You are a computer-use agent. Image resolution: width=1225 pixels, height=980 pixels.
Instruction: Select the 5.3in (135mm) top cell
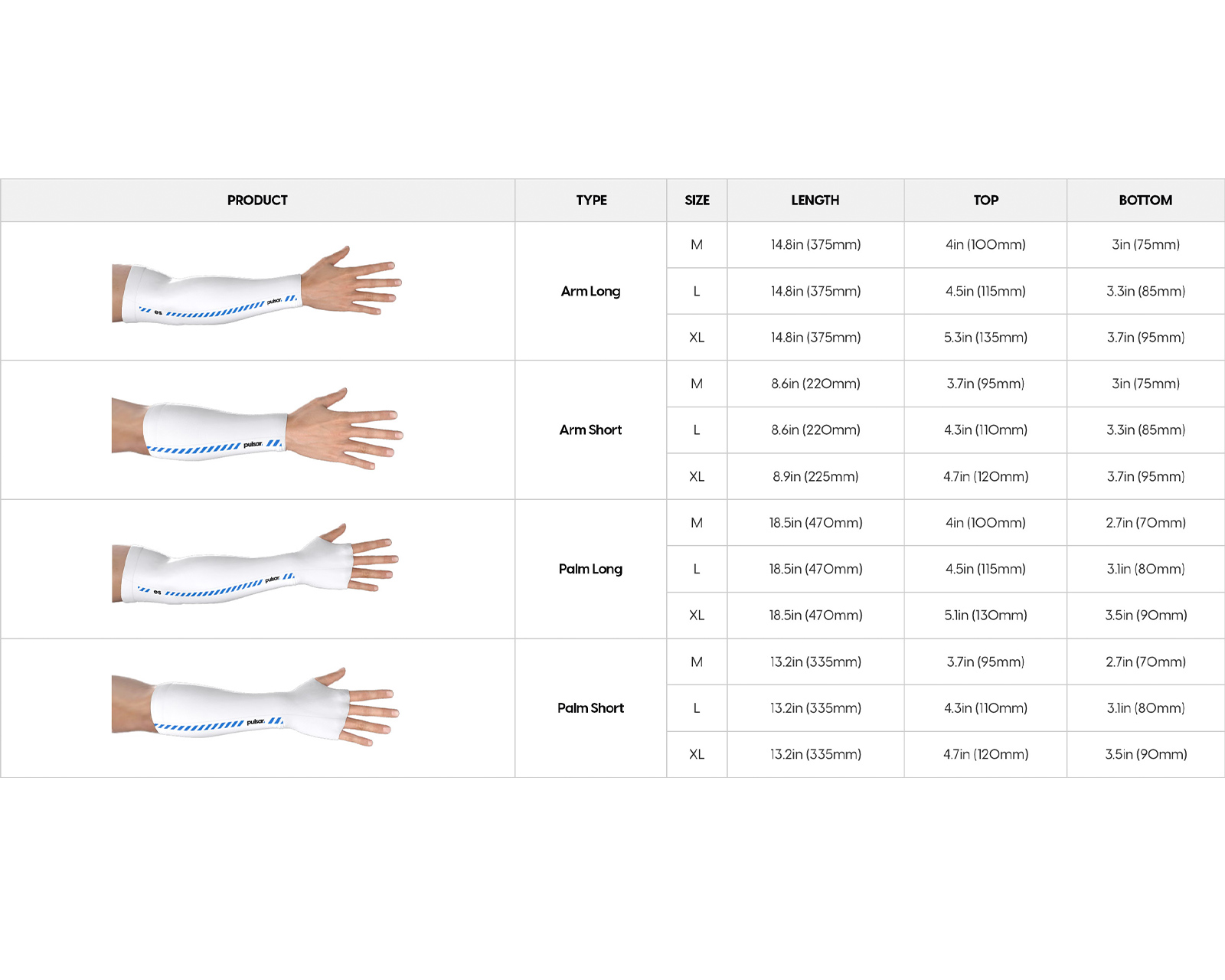[985, 338]
